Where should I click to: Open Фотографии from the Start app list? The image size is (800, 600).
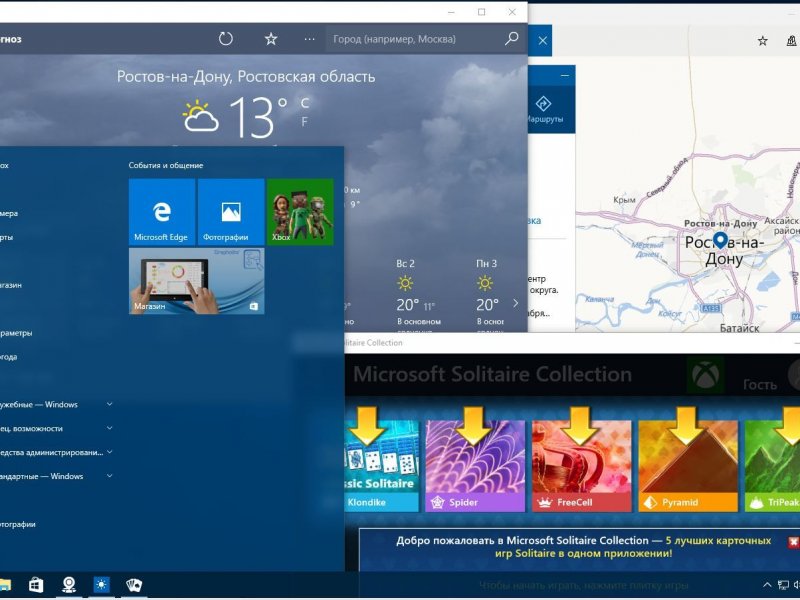coord(18,524)
